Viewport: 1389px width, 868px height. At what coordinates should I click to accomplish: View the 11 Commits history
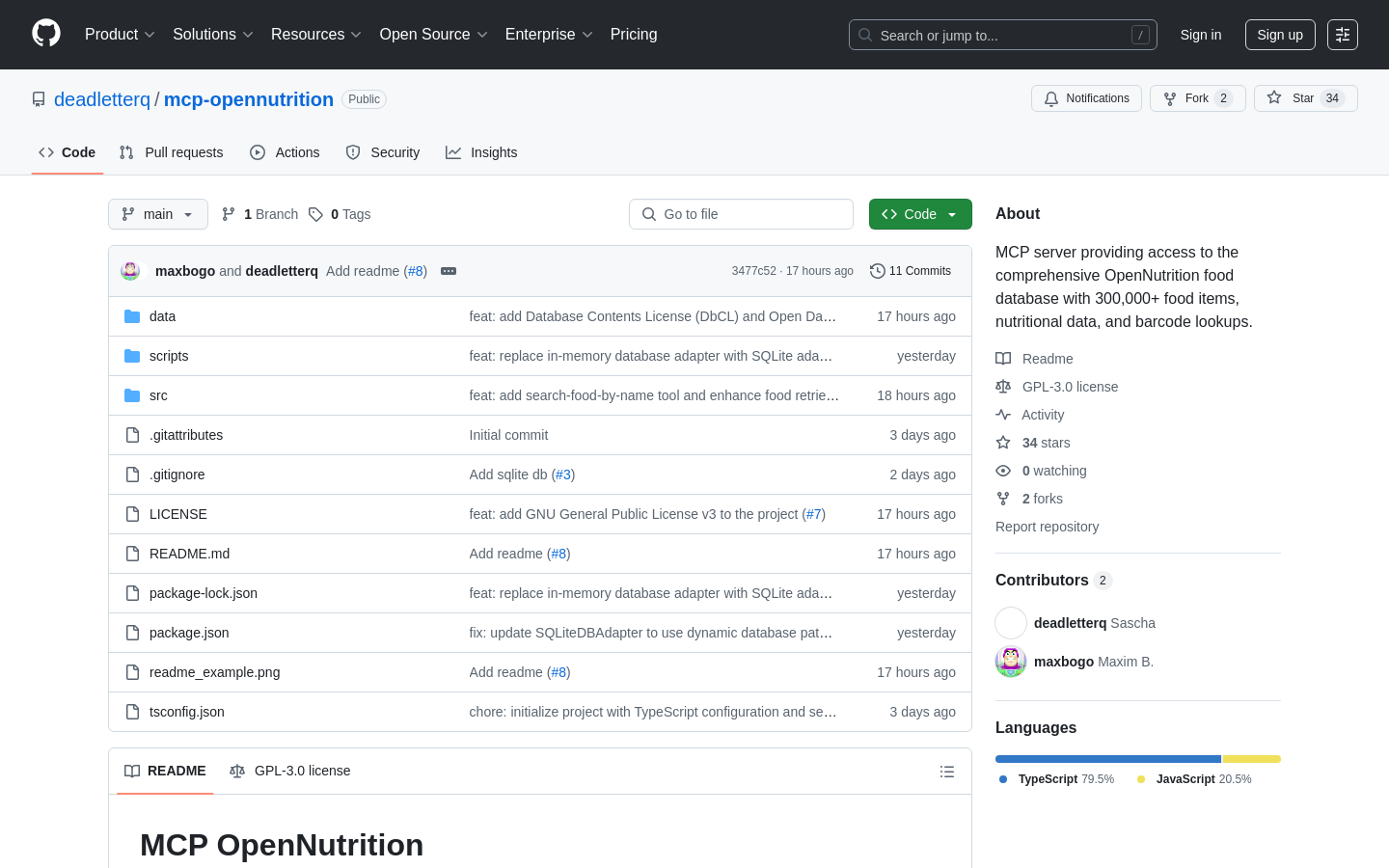911,271
